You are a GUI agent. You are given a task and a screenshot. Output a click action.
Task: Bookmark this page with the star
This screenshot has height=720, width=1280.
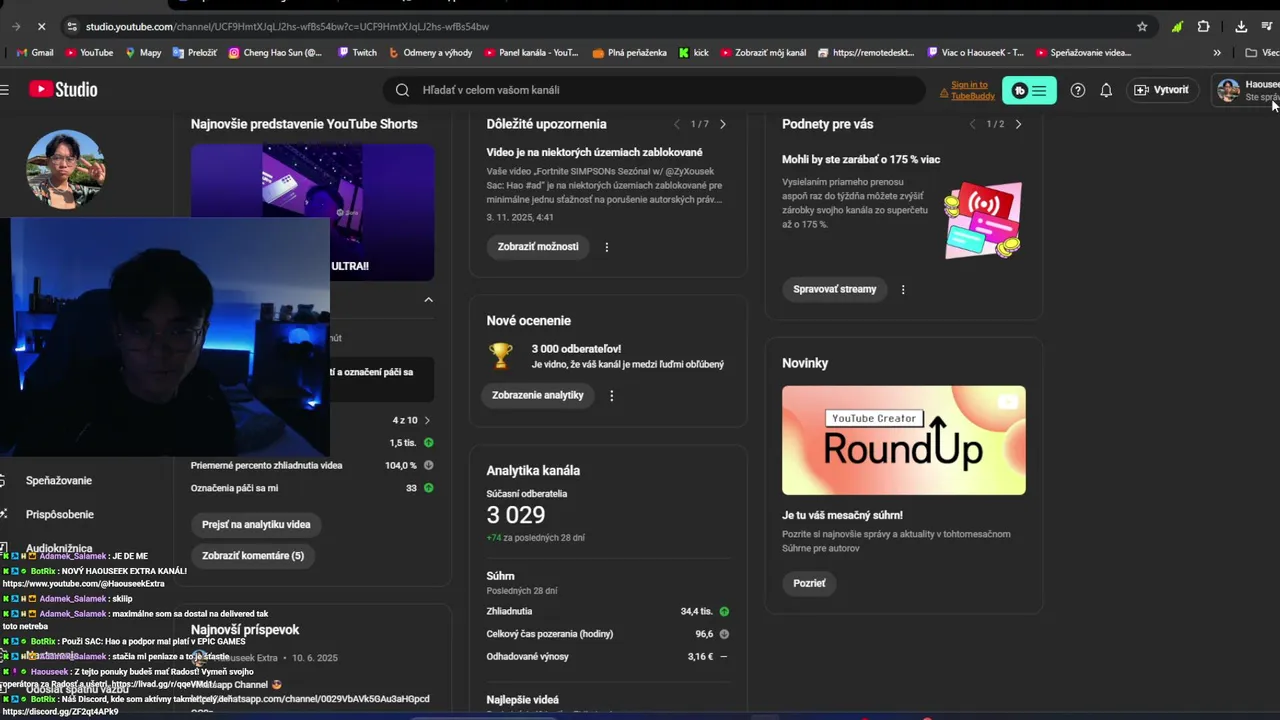click(1142, 26)
